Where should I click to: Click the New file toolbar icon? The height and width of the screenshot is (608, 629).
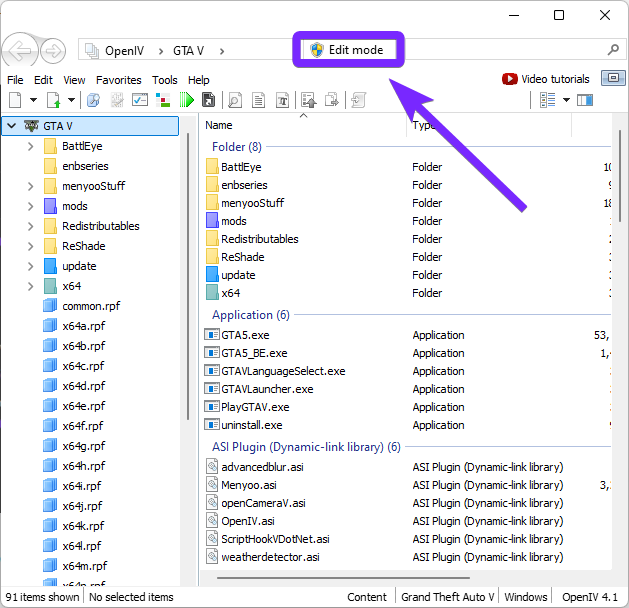pyautogui.click(x=15, y=100)
